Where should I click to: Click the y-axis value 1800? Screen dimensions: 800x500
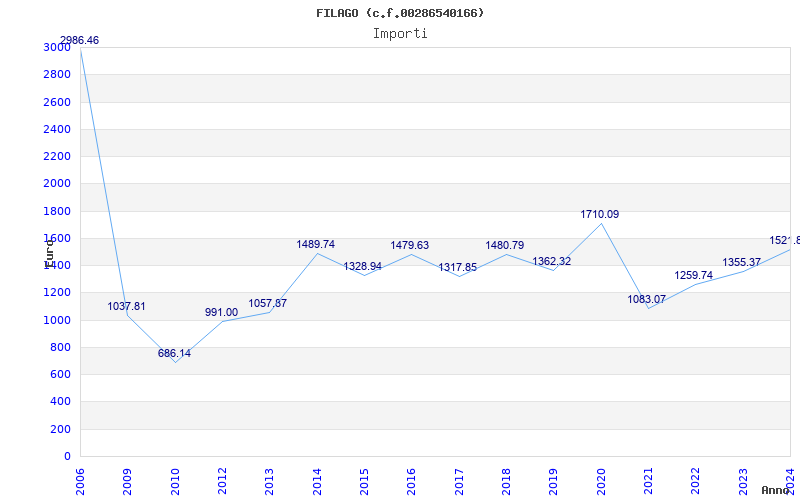[x=57, y=211]
